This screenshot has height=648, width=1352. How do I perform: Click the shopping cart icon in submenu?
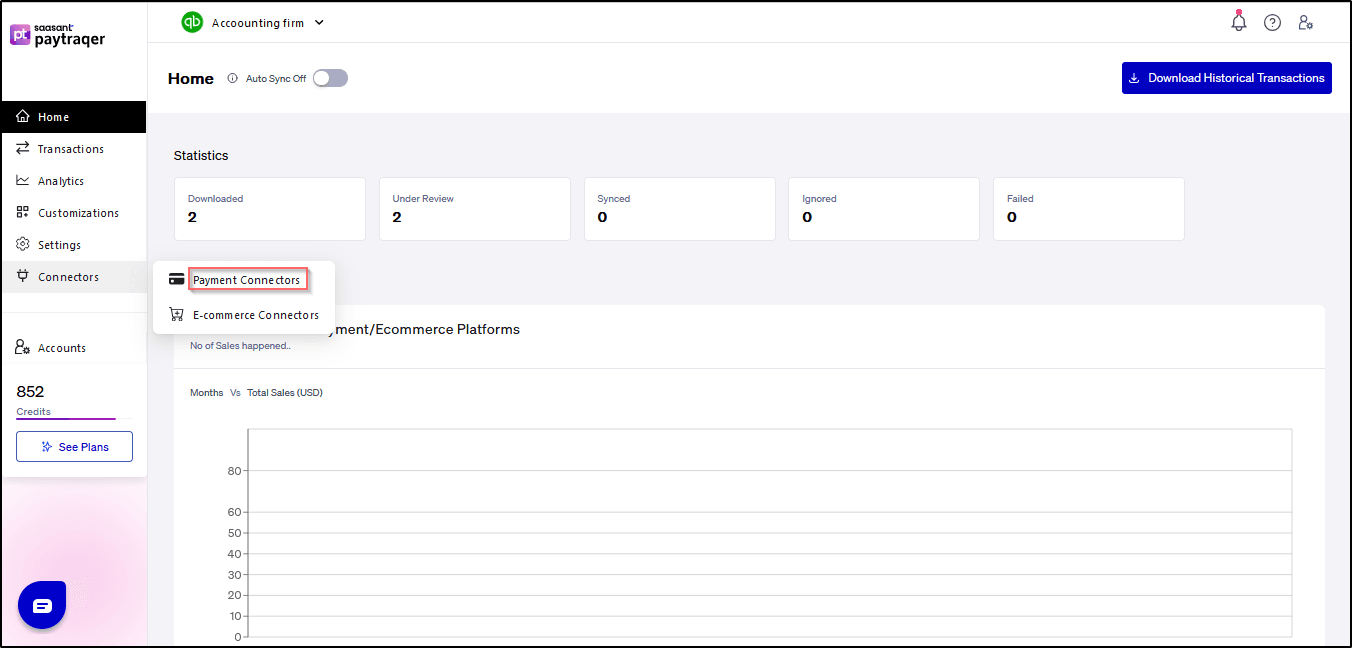pyautogui.click(x=177, y=315)
